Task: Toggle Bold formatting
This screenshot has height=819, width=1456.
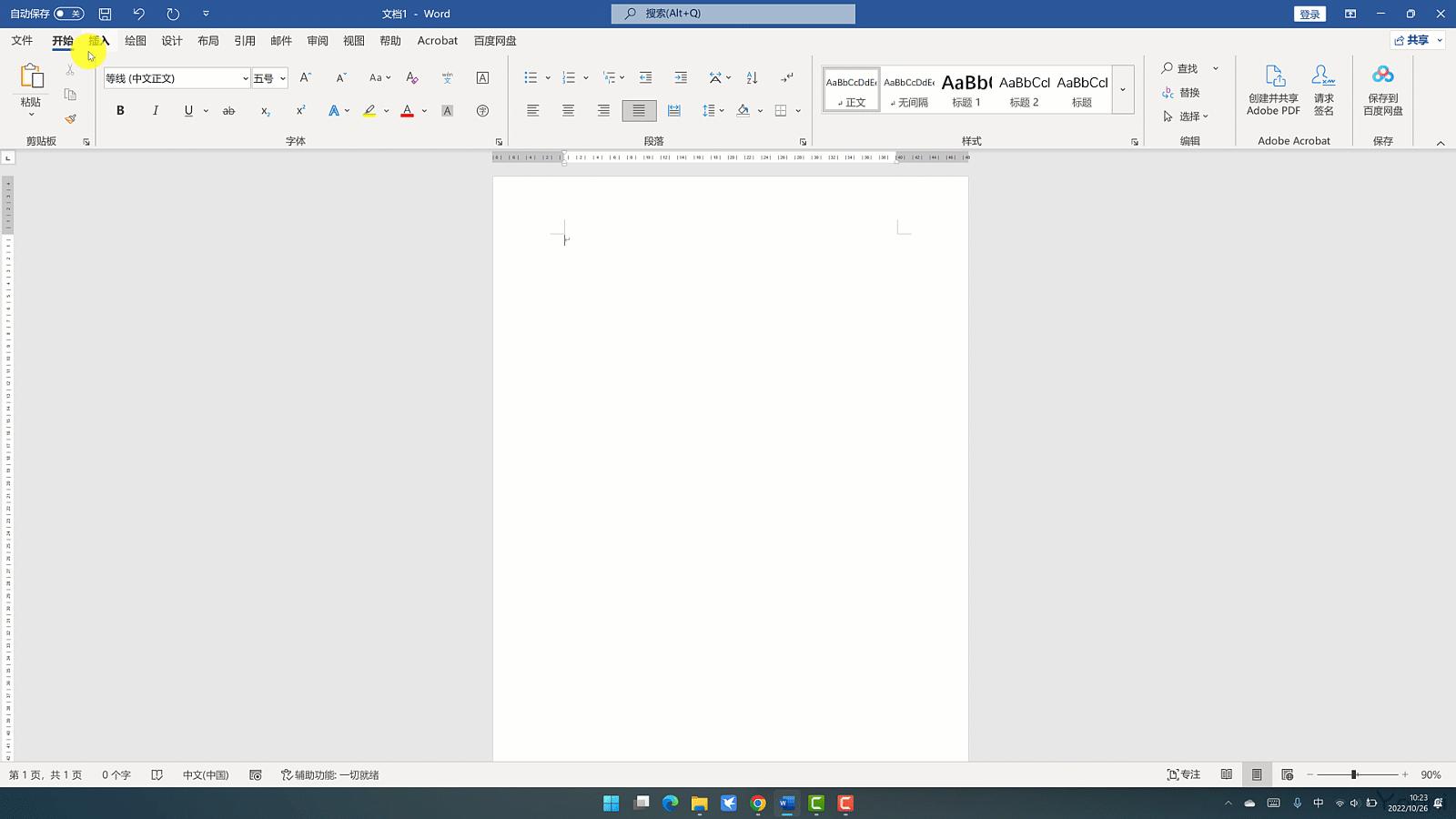Action: [120, 111]
